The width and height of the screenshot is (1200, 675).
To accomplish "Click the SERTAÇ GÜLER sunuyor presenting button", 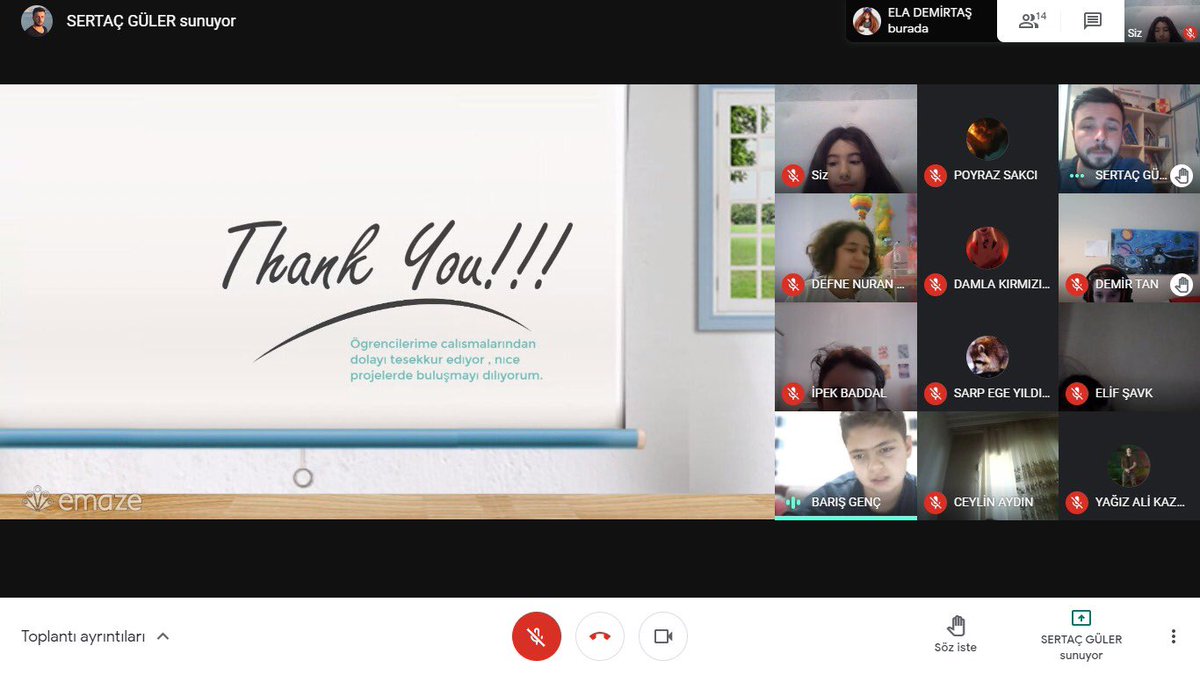I will 1081,635.
